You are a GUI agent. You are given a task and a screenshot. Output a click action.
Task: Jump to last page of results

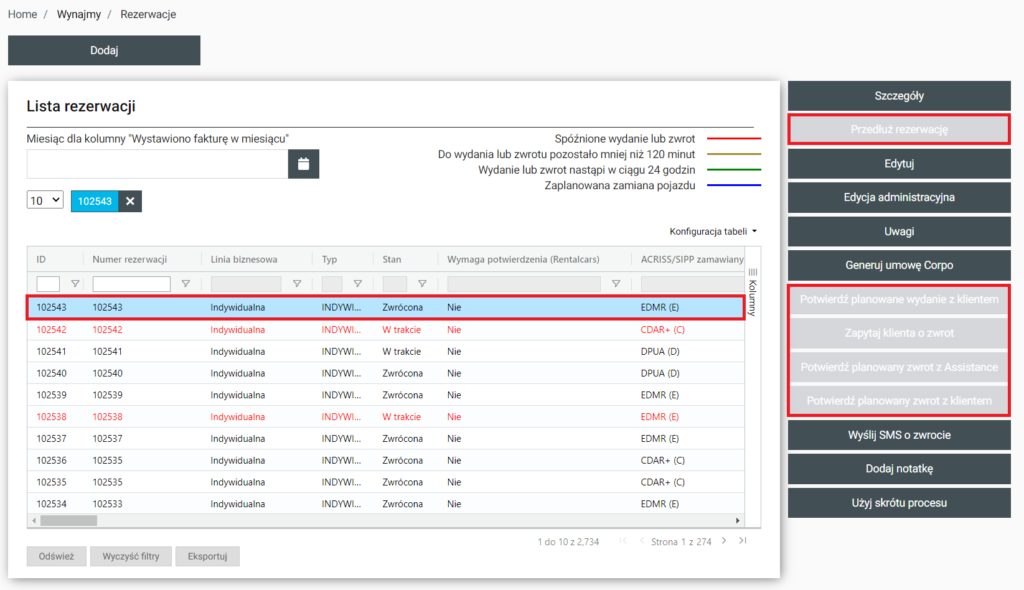(x=742, y=541)
